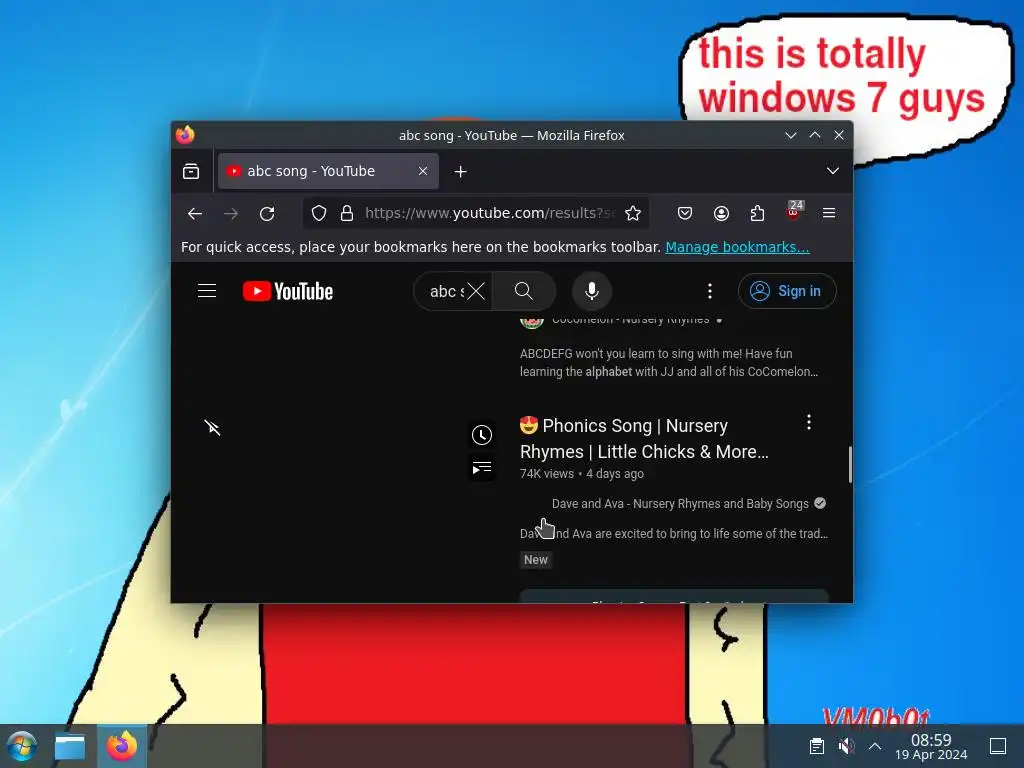Click the show desktop button
This screenshot has width=1024, height=768.
tap(998, 746)
